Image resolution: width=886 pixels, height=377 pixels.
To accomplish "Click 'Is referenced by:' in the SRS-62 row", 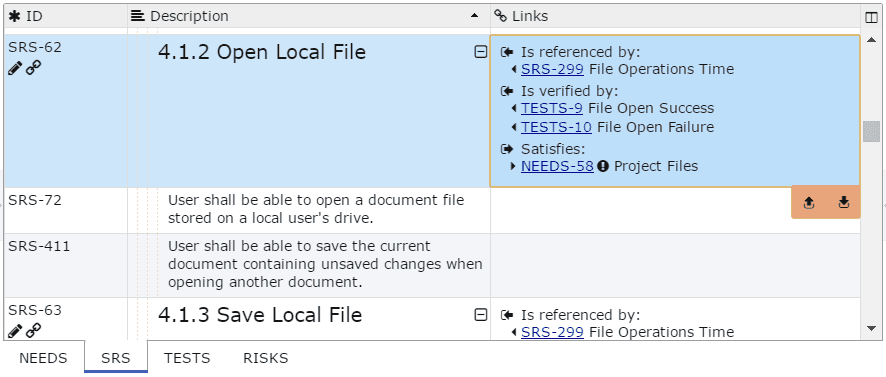I will [580, 52].
